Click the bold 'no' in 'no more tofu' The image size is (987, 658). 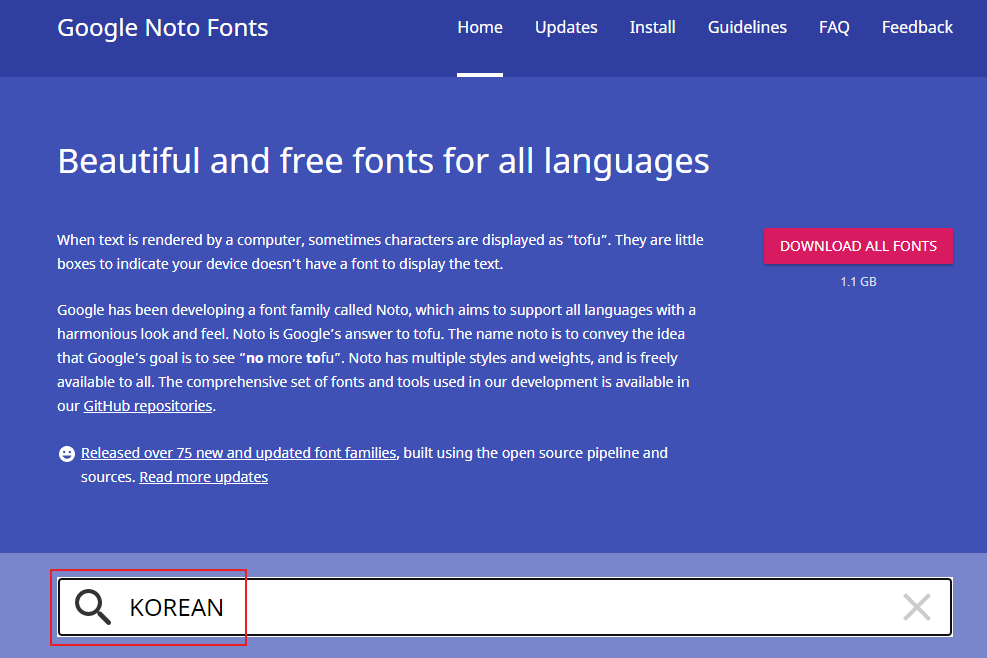pos(254,358)
